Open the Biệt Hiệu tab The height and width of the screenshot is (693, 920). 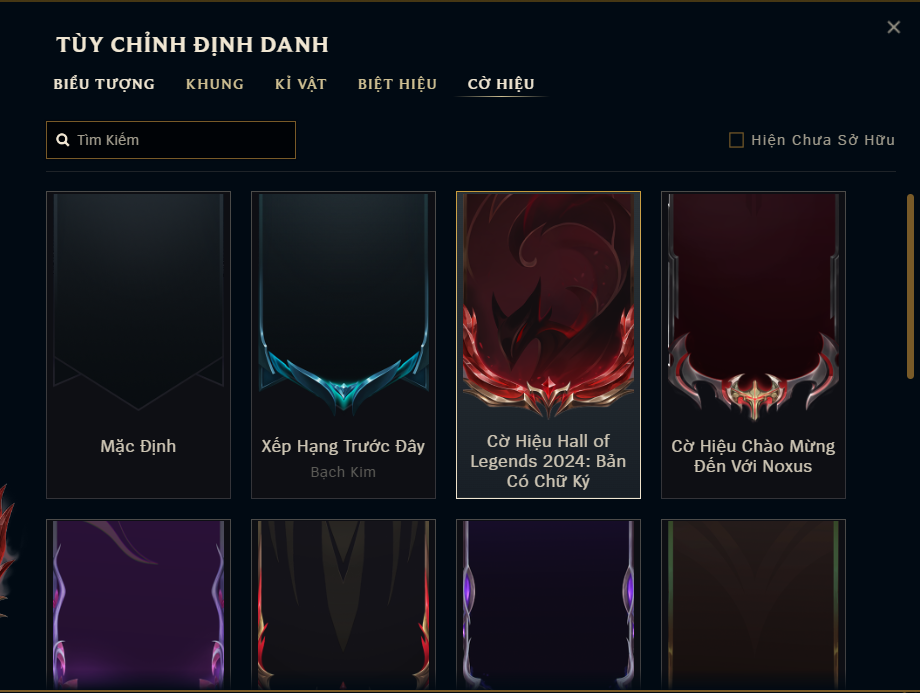pos(397,84)
